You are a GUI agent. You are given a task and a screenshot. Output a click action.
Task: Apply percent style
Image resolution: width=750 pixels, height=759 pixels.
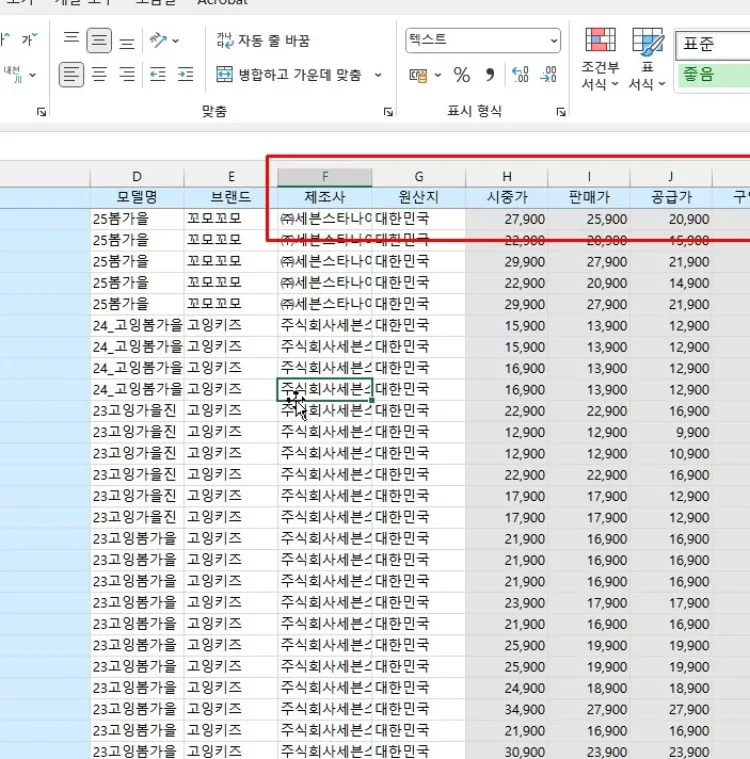tap(461, 75)
